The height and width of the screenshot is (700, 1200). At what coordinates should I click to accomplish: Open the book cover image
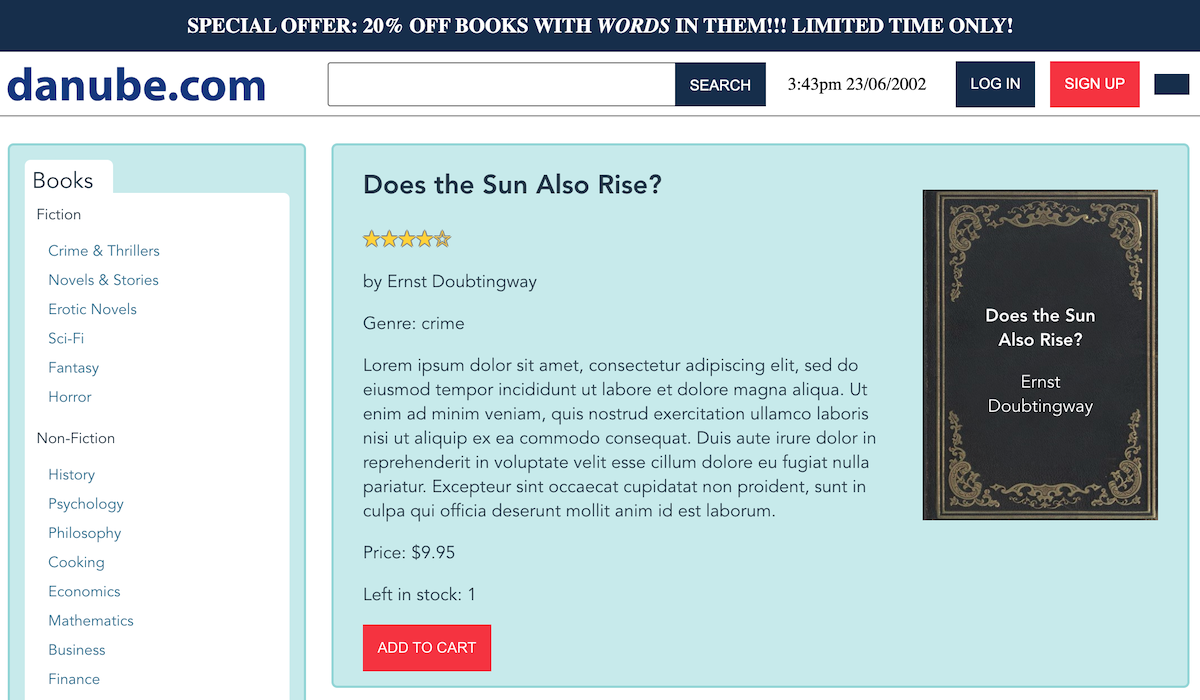coord(1040,355)
